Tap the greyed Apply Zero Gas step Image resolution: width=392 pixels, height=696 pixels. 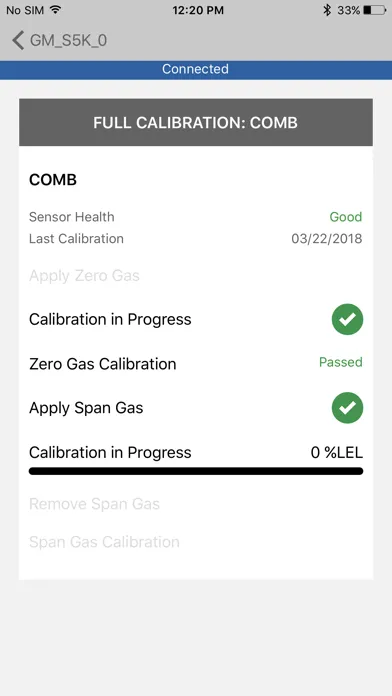tap(84, 276)
